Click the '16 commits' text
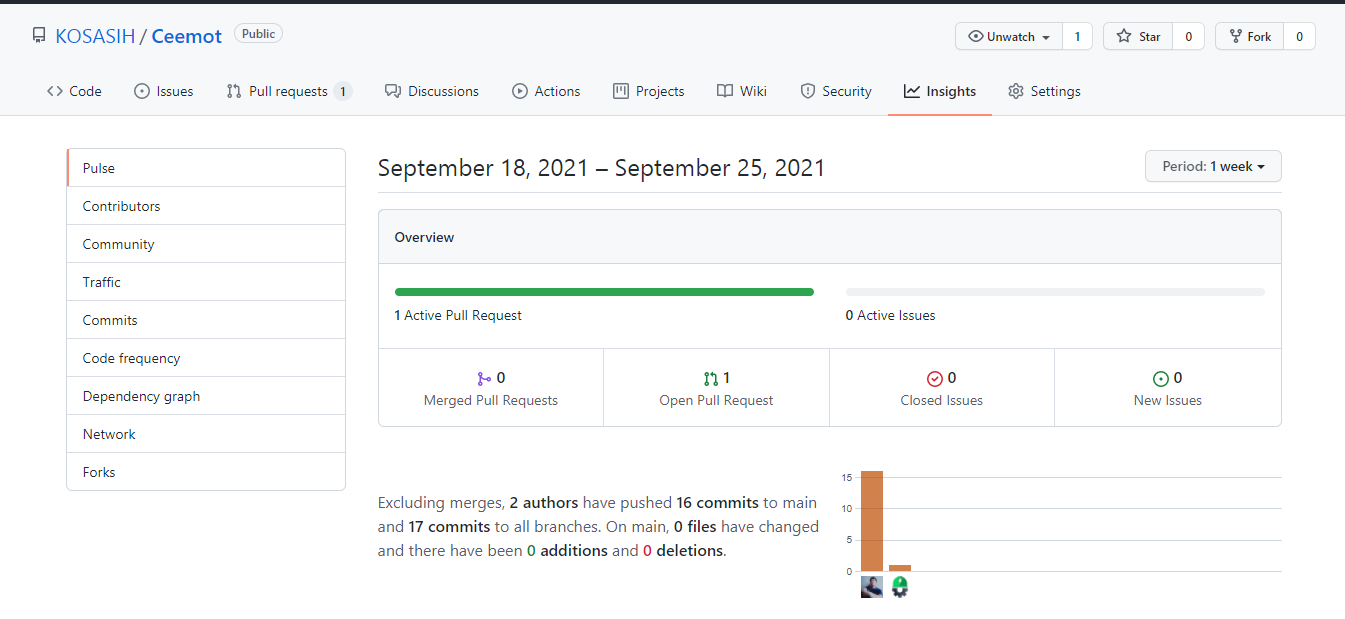The width and height of the screenshot is (1345, 619). click(x=718, y=503)
